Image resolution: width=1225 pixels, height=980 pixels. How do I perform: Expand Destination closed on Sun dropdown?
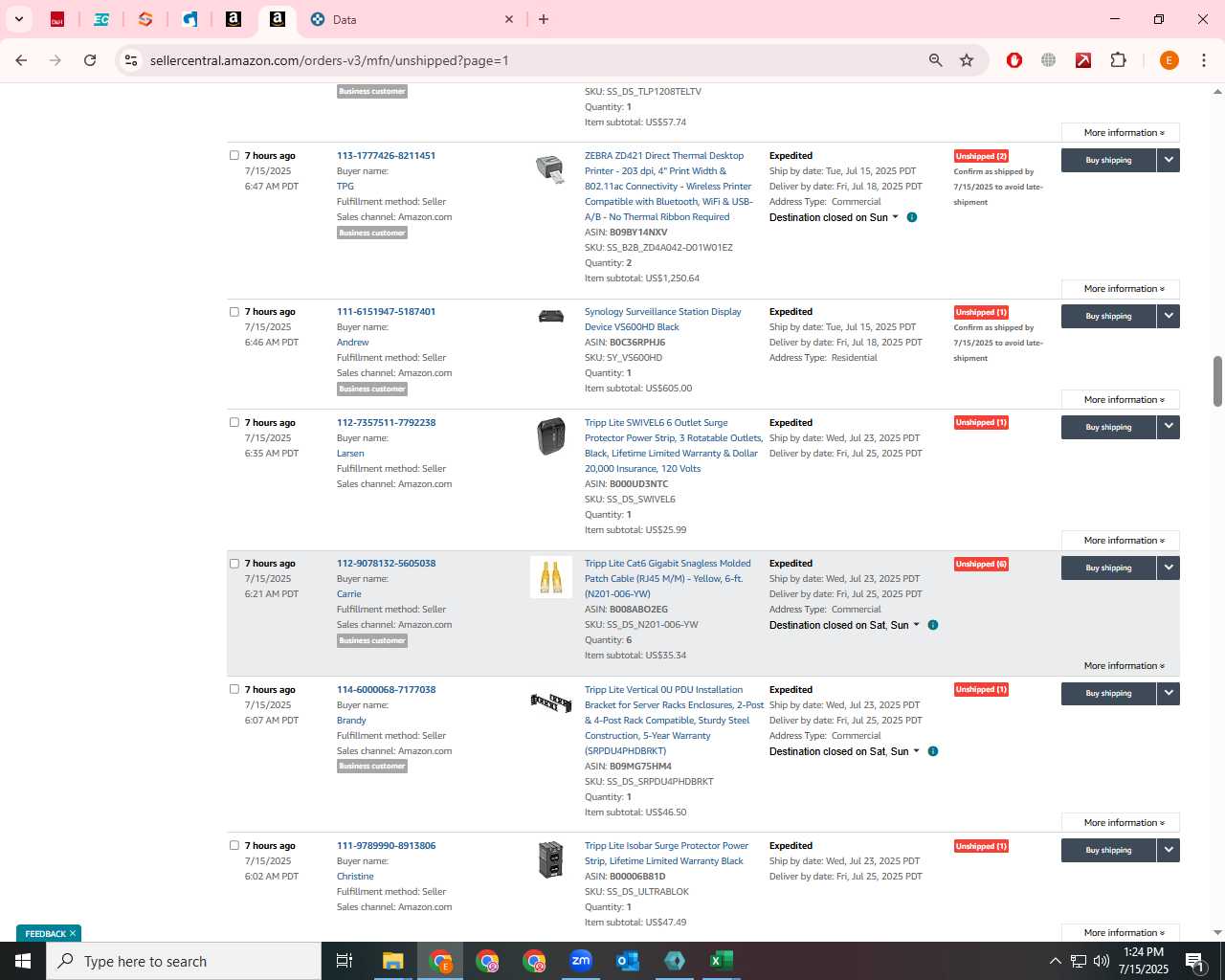[835, 217]
